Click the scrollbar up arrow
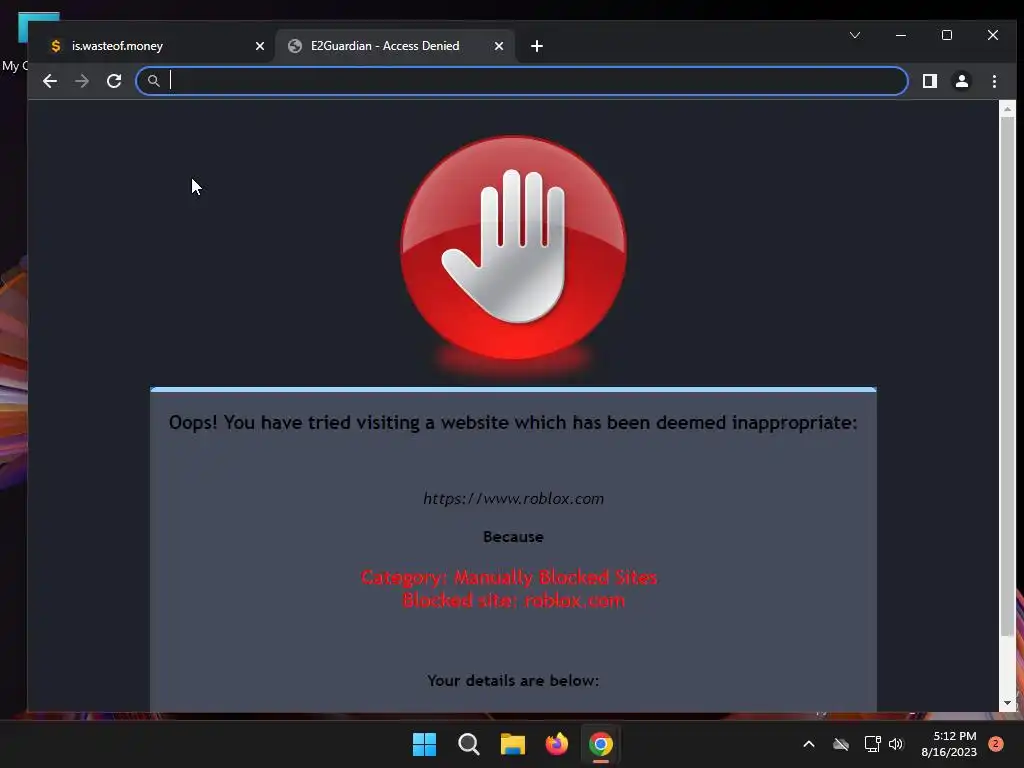This screenshot has width=1024, height=768. point(1007,109)
